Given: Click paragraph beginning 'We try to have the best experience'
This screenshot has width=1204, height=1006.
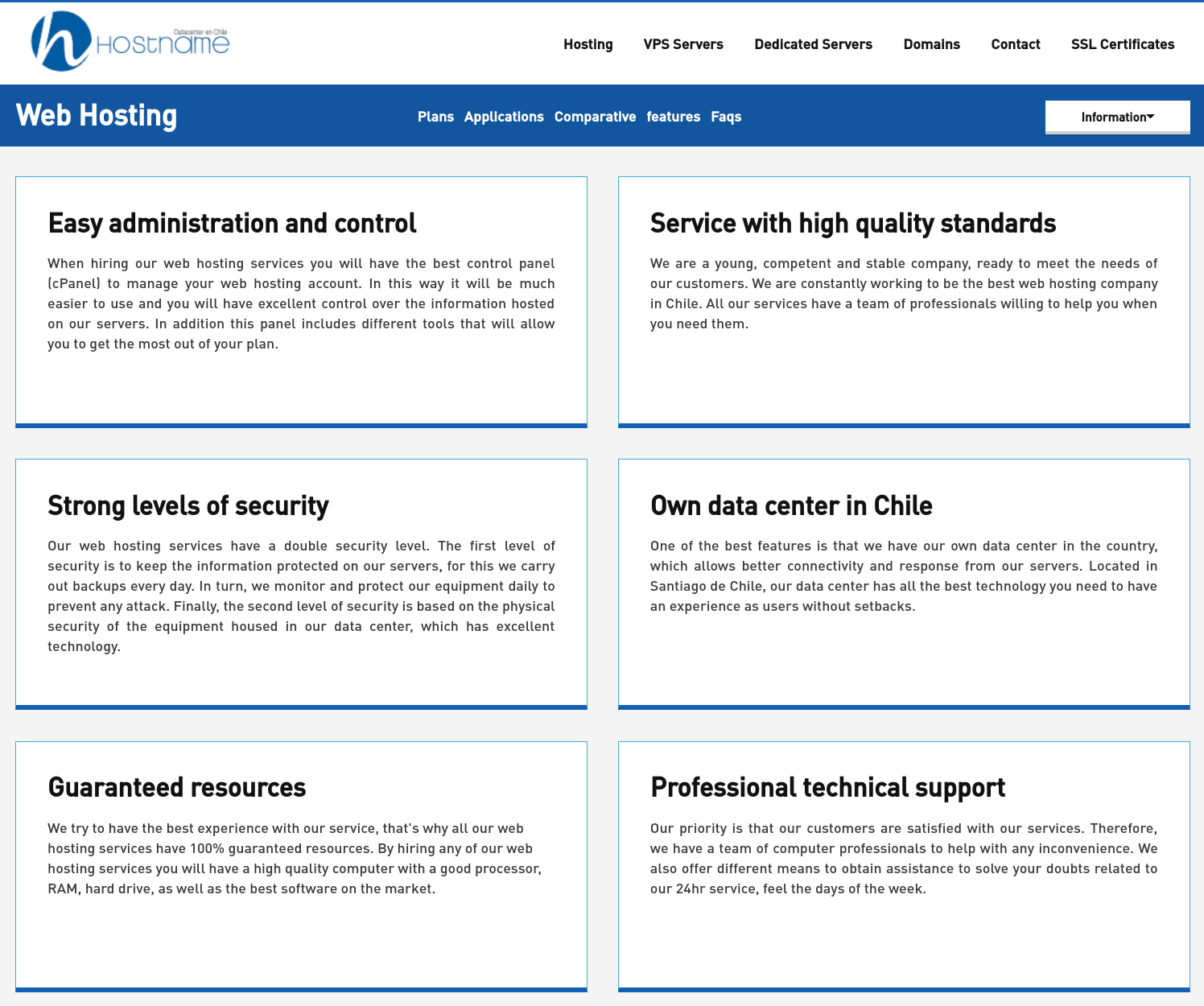Looking at the screenshot, I should coord(295,859).
